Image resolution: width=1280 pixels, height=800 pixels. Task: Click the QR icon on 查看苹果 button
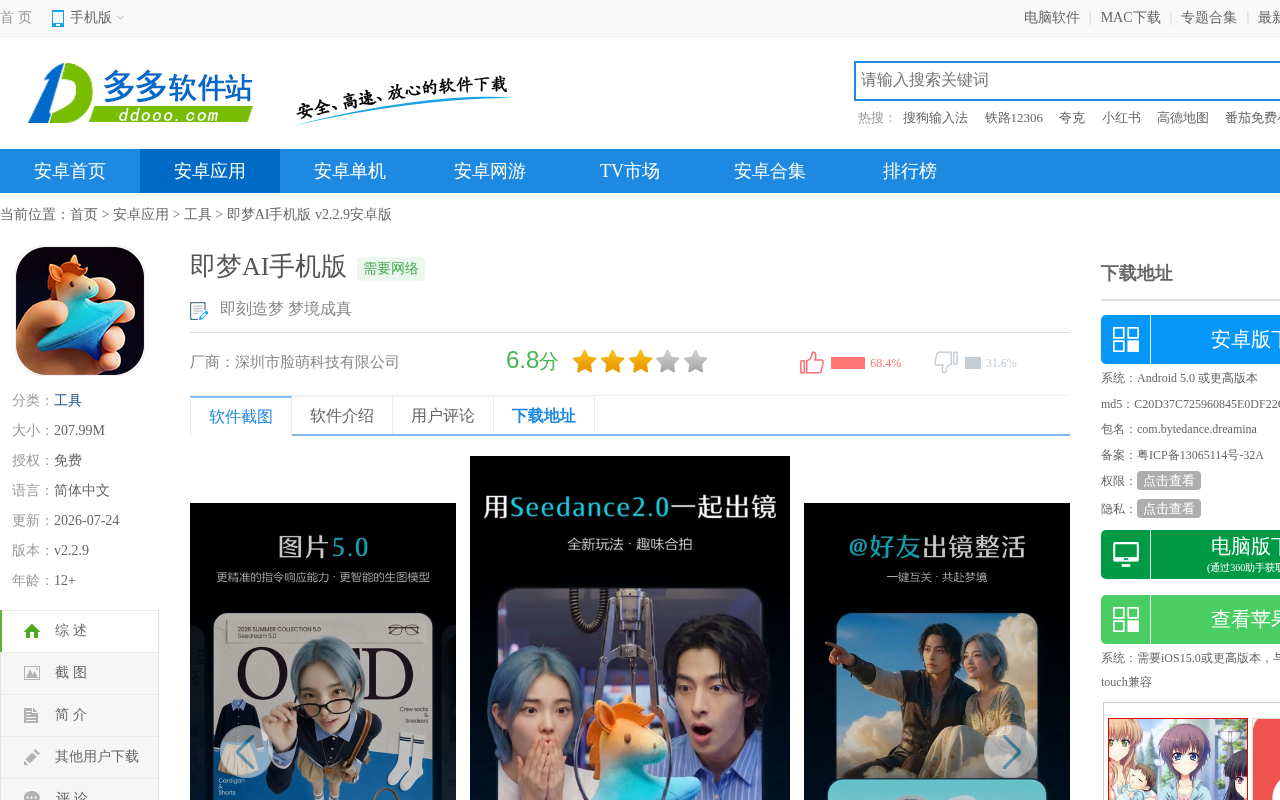1126,620
